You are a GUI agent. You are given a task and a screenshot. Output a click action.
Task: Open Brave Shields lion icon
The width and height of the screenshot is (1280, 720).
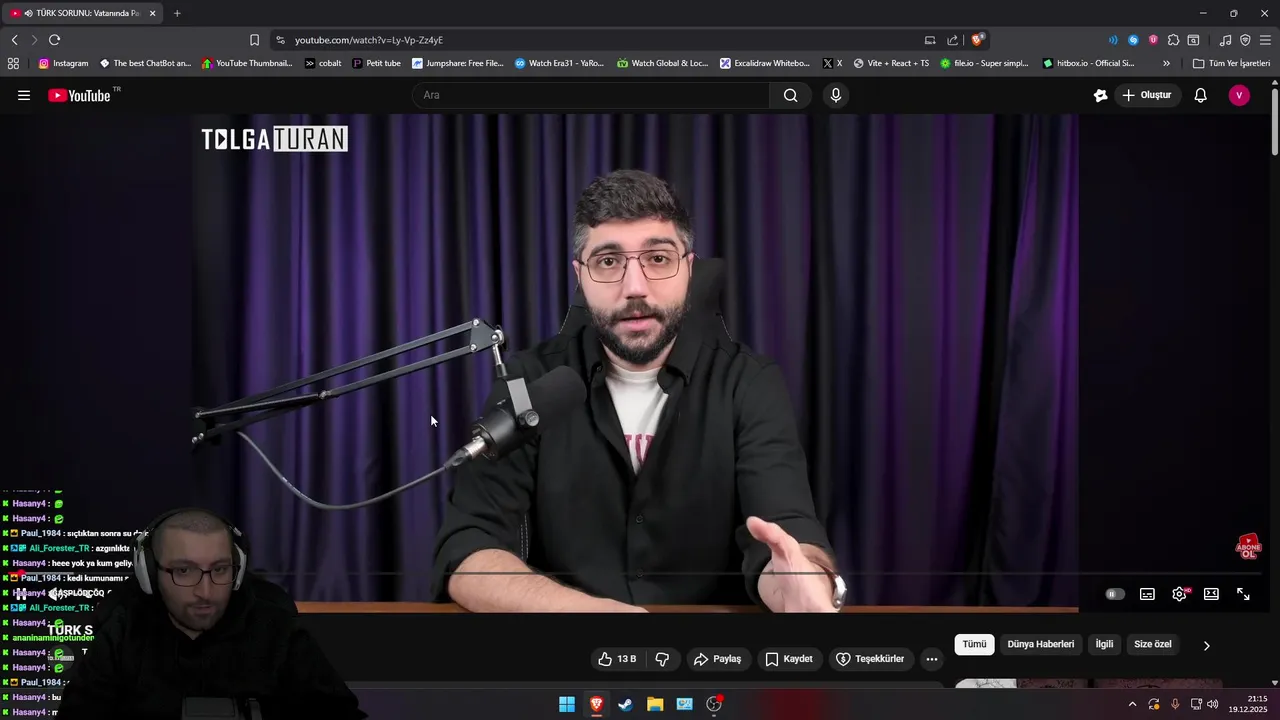(977, 40)
